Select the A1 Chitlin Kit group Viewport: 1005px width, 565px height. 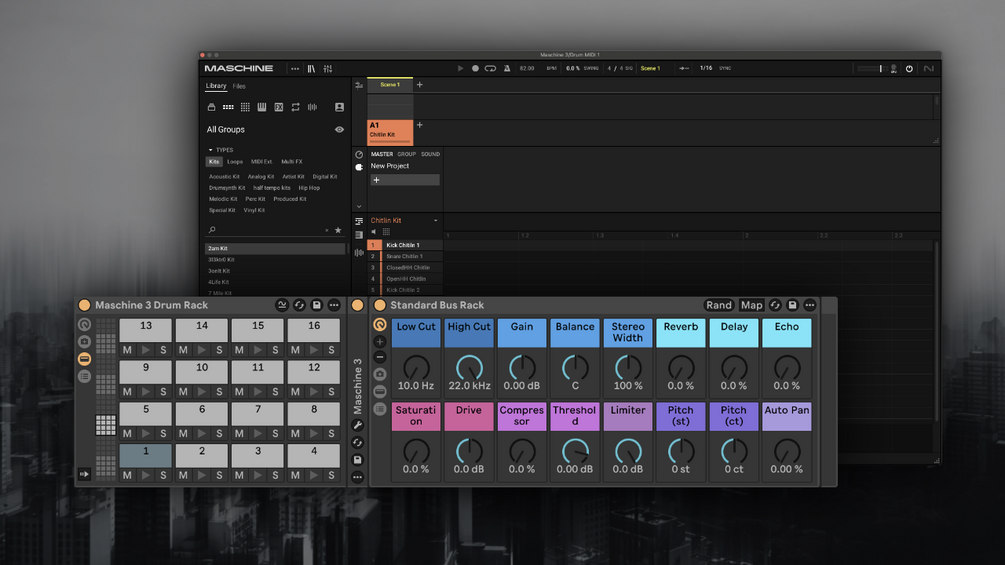[x=390, y=132]
